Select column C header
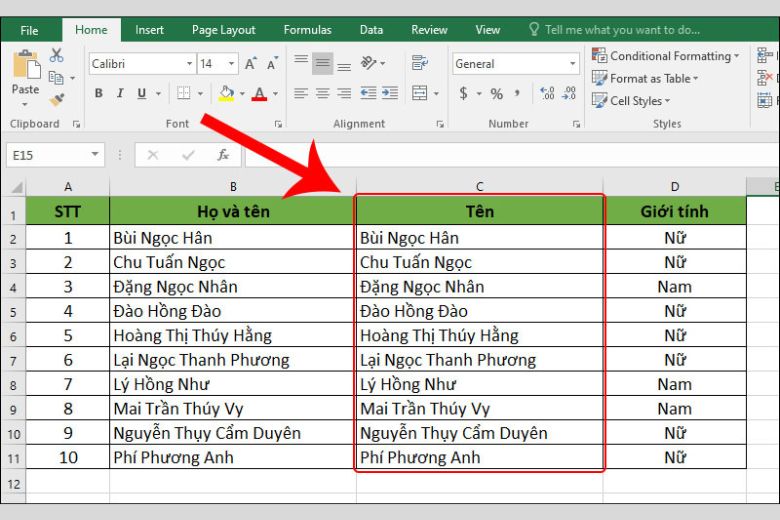This screenshot has width=780, height=520. pyautogui.click(x=480, y=187)
